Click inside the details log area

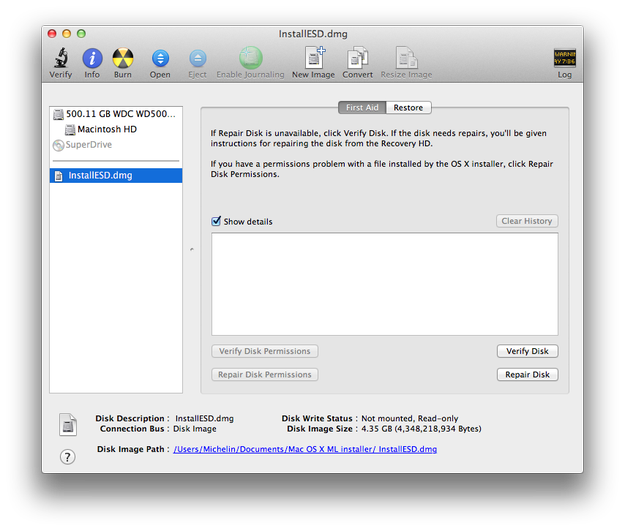coord(385,284)
